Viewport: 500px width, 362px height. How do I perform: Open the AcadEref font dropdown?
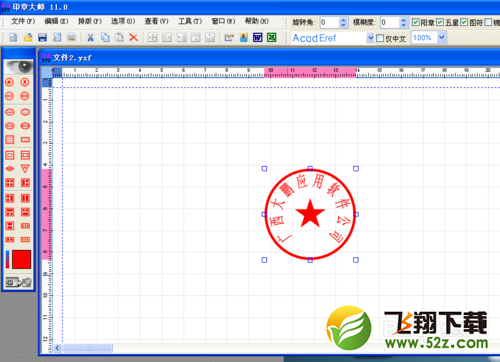click(x=370, y=38)
